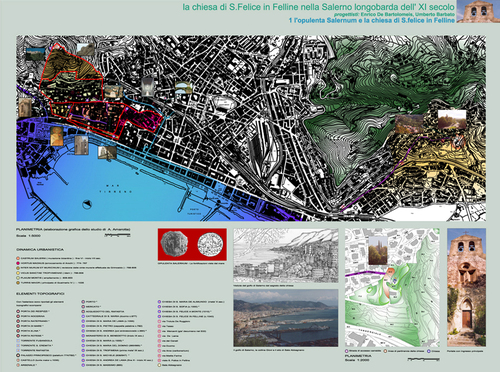The image size is (500, 372).
Task: Click the subtitle "1 l'opulenta Salernum"
Action: tap(323, 20)
